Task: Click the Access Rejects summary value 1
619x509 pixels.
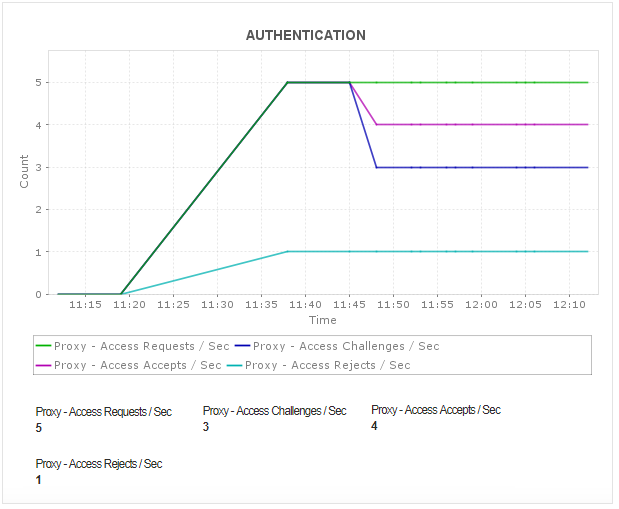Action: tap(38, 480)
